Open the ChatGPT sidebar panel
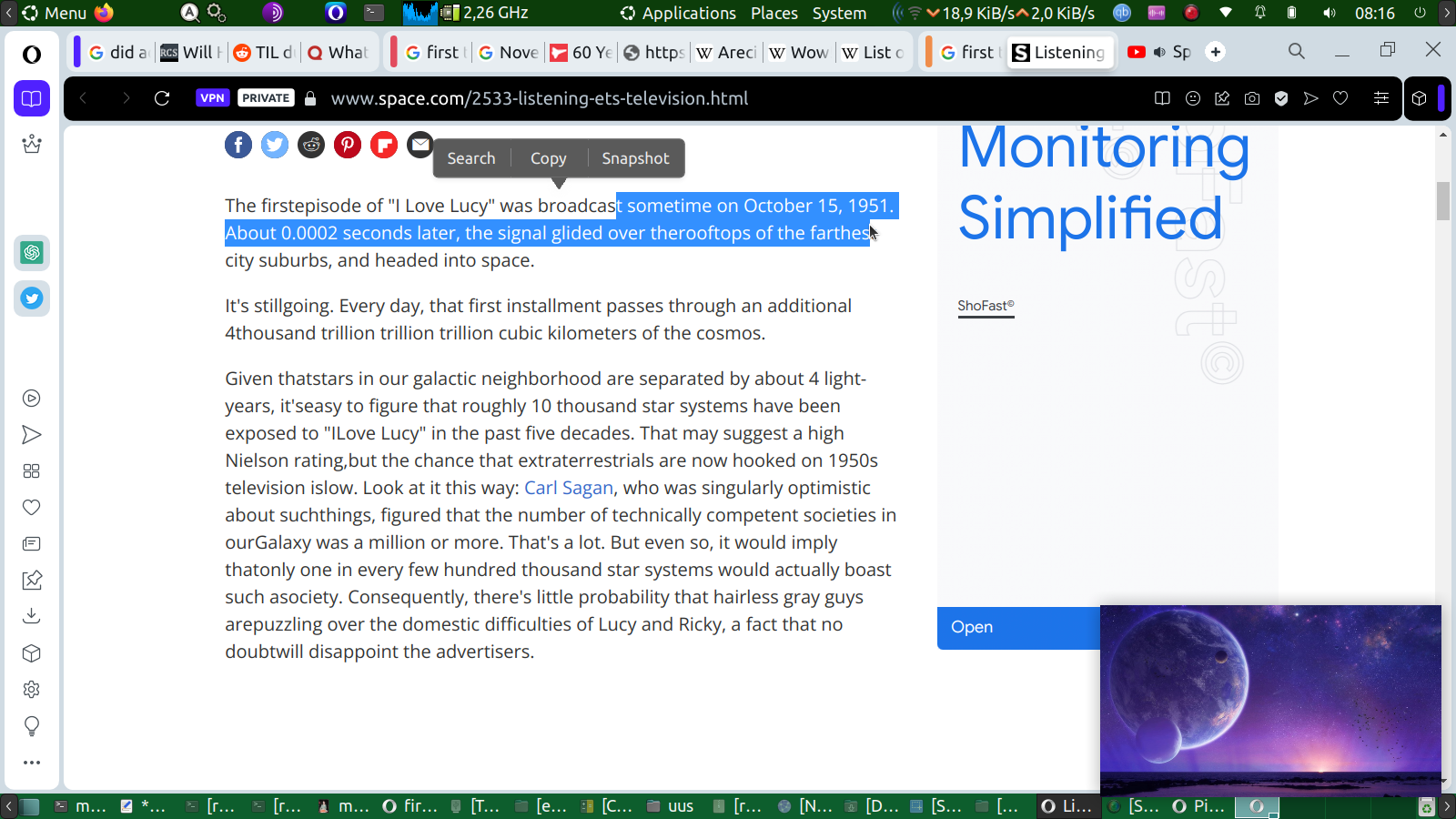Image resolution: width=1456 pixels, height=819 pixels. [32, 253]
